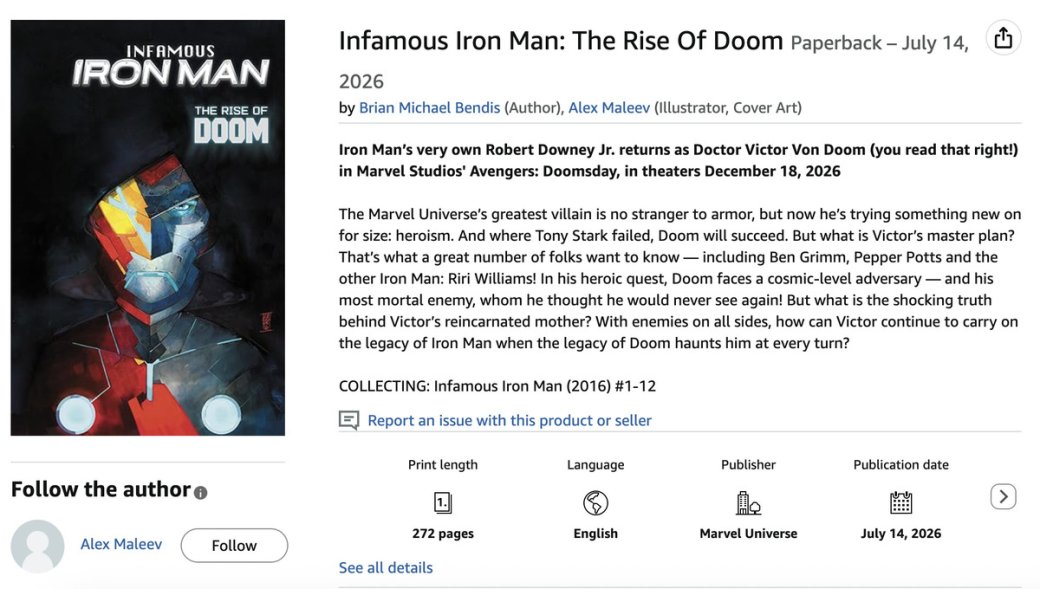
Task: Open the Infamous Iron Man cover image
Action: 148,228
